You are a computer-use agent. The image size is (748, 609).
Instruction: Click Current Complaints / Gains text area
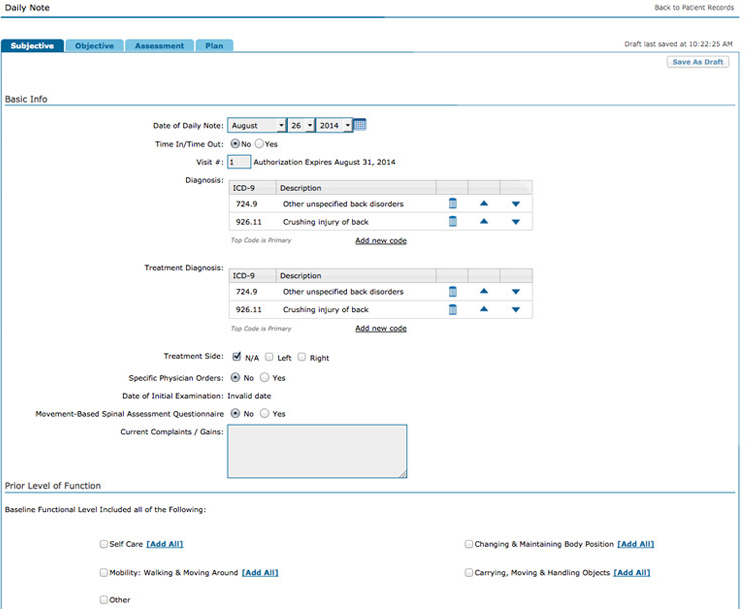point(317,451)
